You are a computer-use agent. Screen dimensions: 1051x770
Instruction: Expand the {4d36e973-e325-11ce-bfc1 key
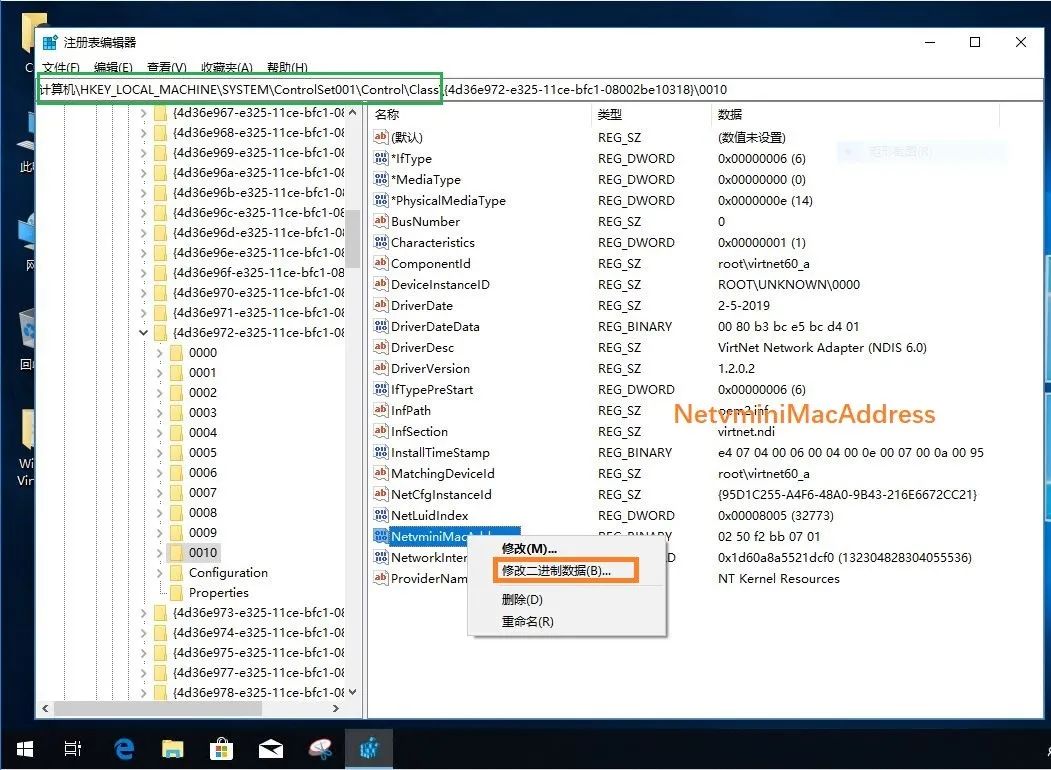pyautogui.click(x=143, y=613)
